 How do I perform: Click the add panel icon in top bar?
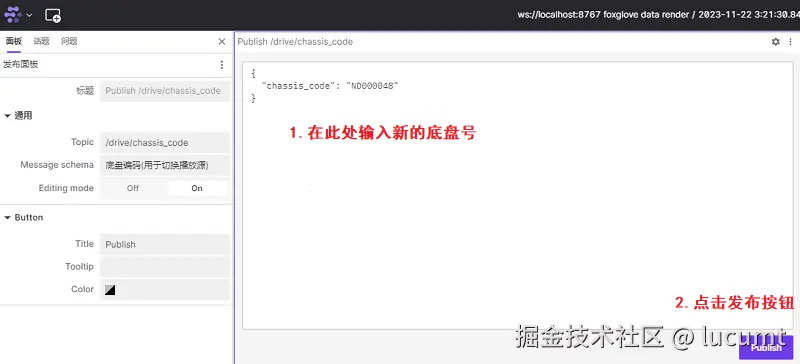pos(53,15)
